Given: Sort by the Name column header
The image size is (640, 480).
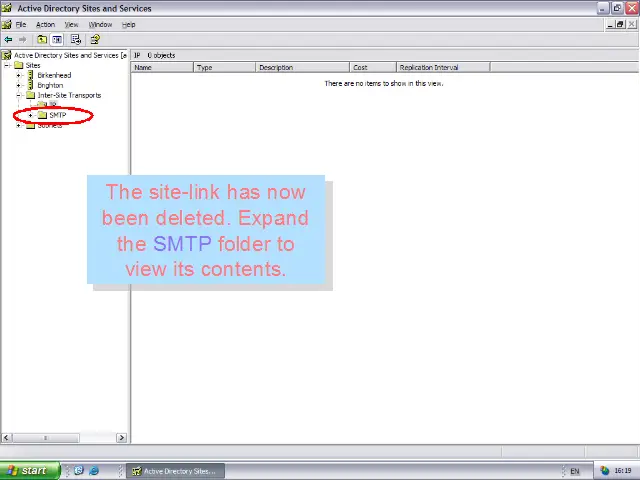Looking at the screenshot, I should (x=162, y=67).
